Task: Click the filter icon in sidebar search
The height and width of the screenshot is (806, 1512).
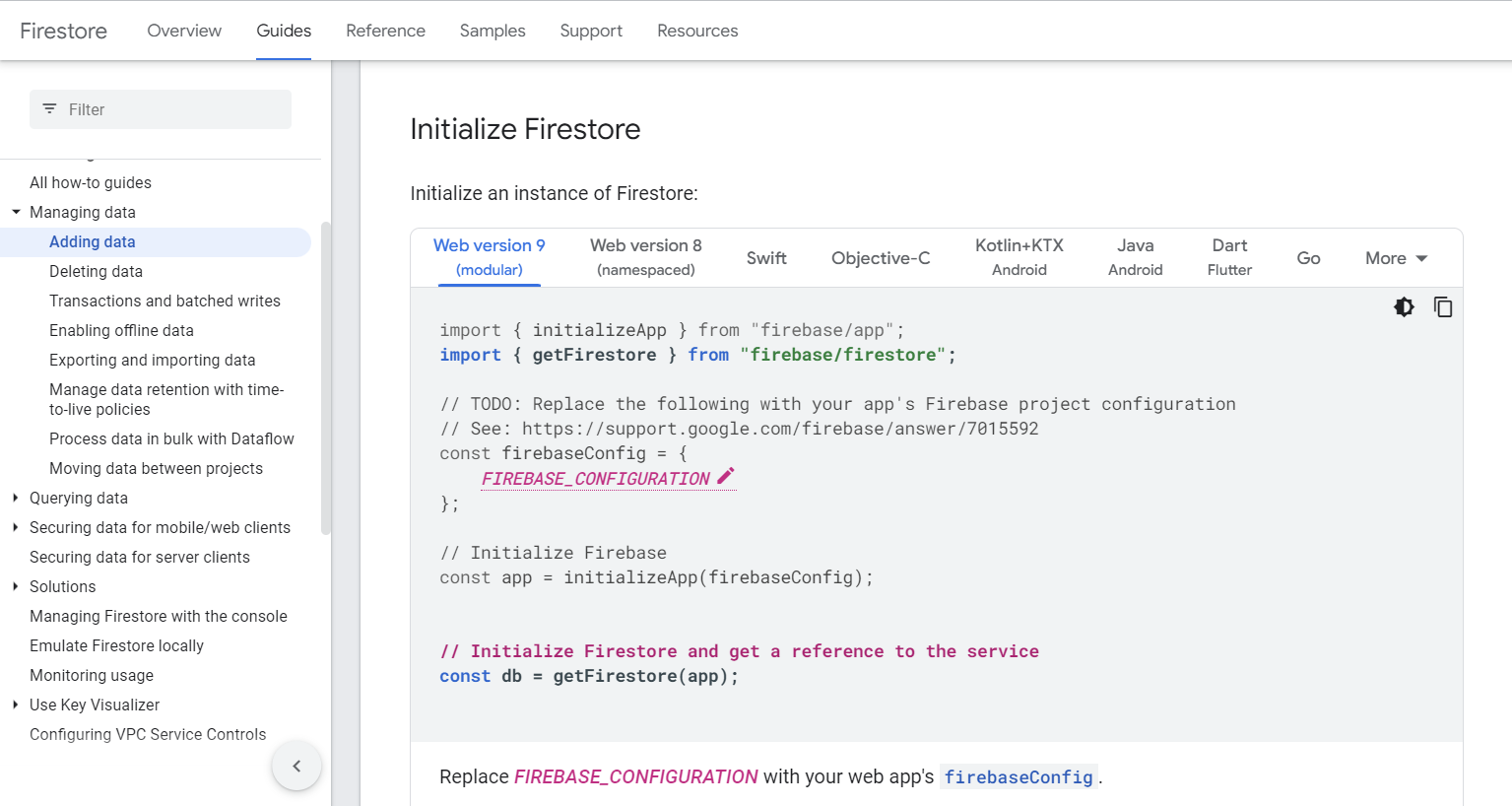Action: (x=49, y=109)
